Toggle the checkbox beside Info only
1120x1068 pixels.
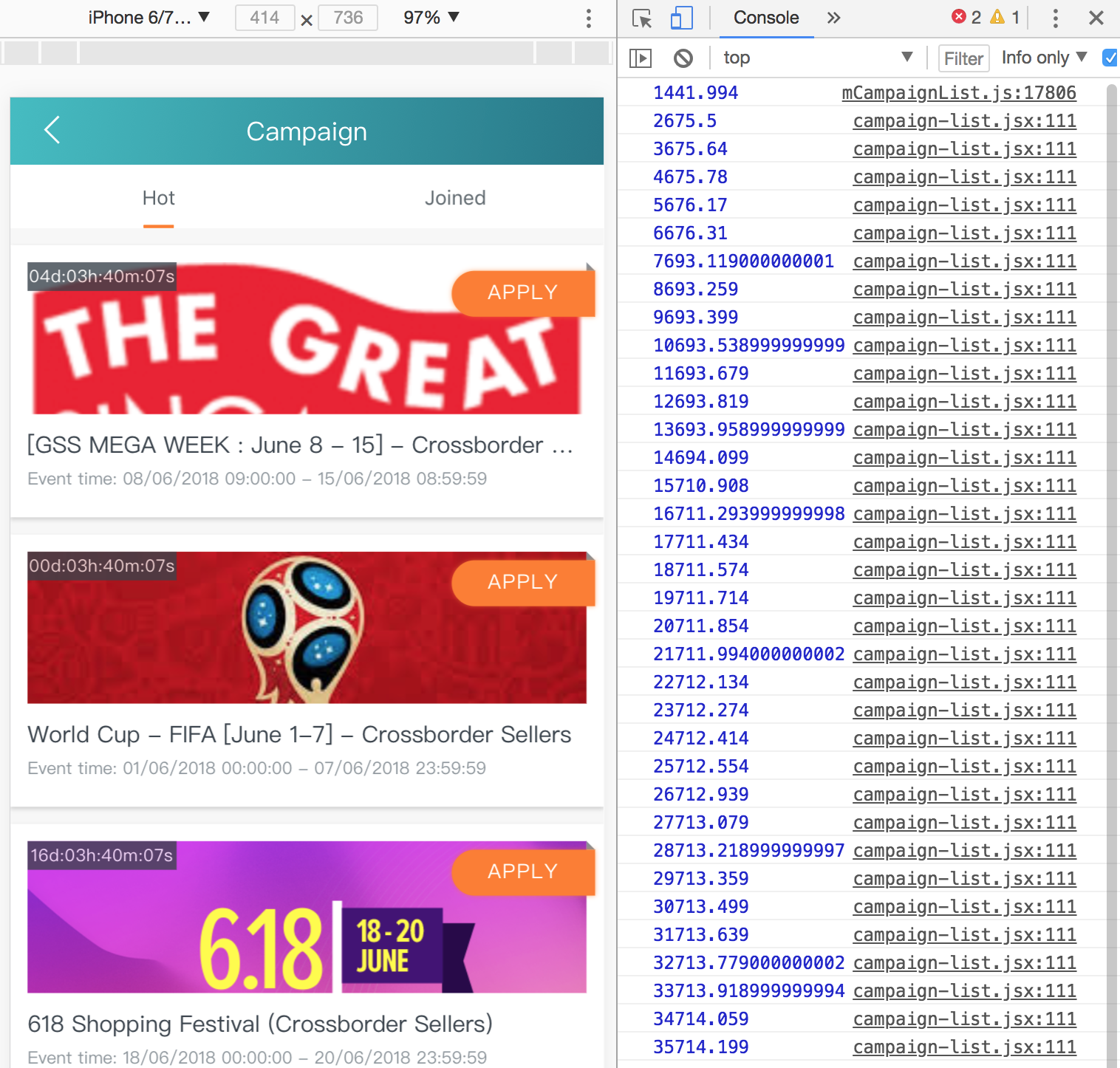point(1110,58)
